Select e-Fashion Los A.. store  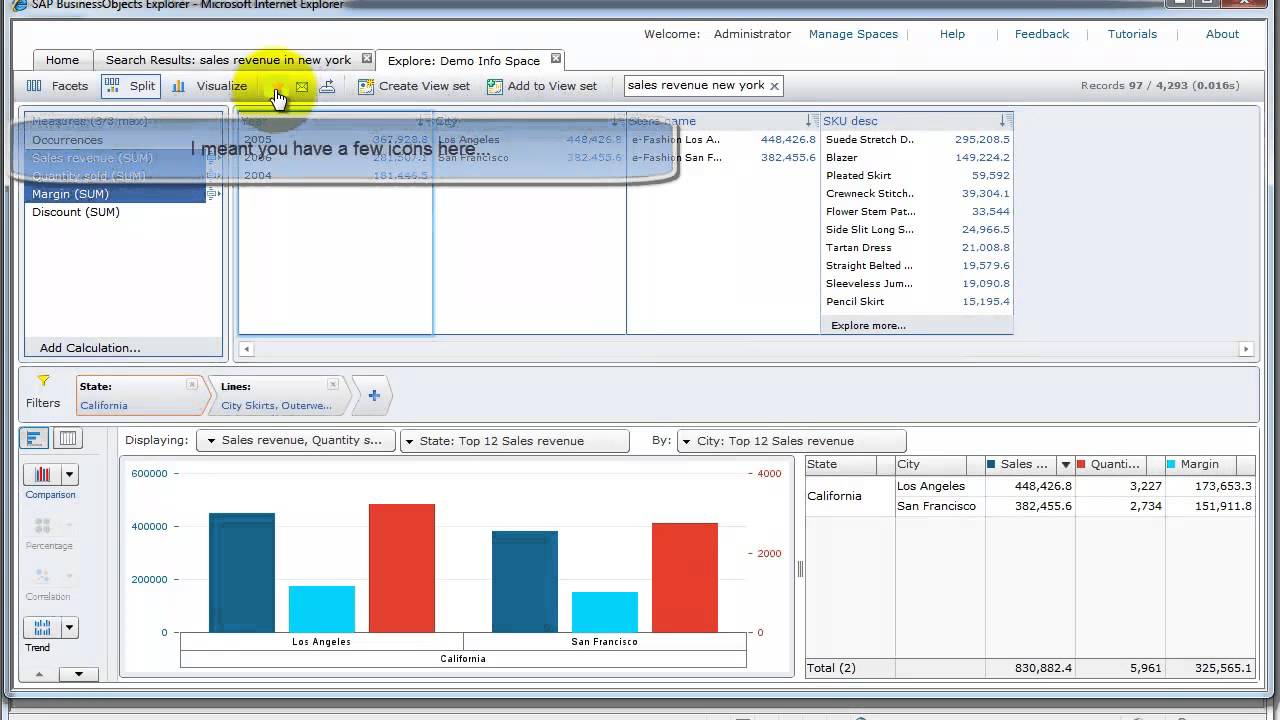pos(722,140)
